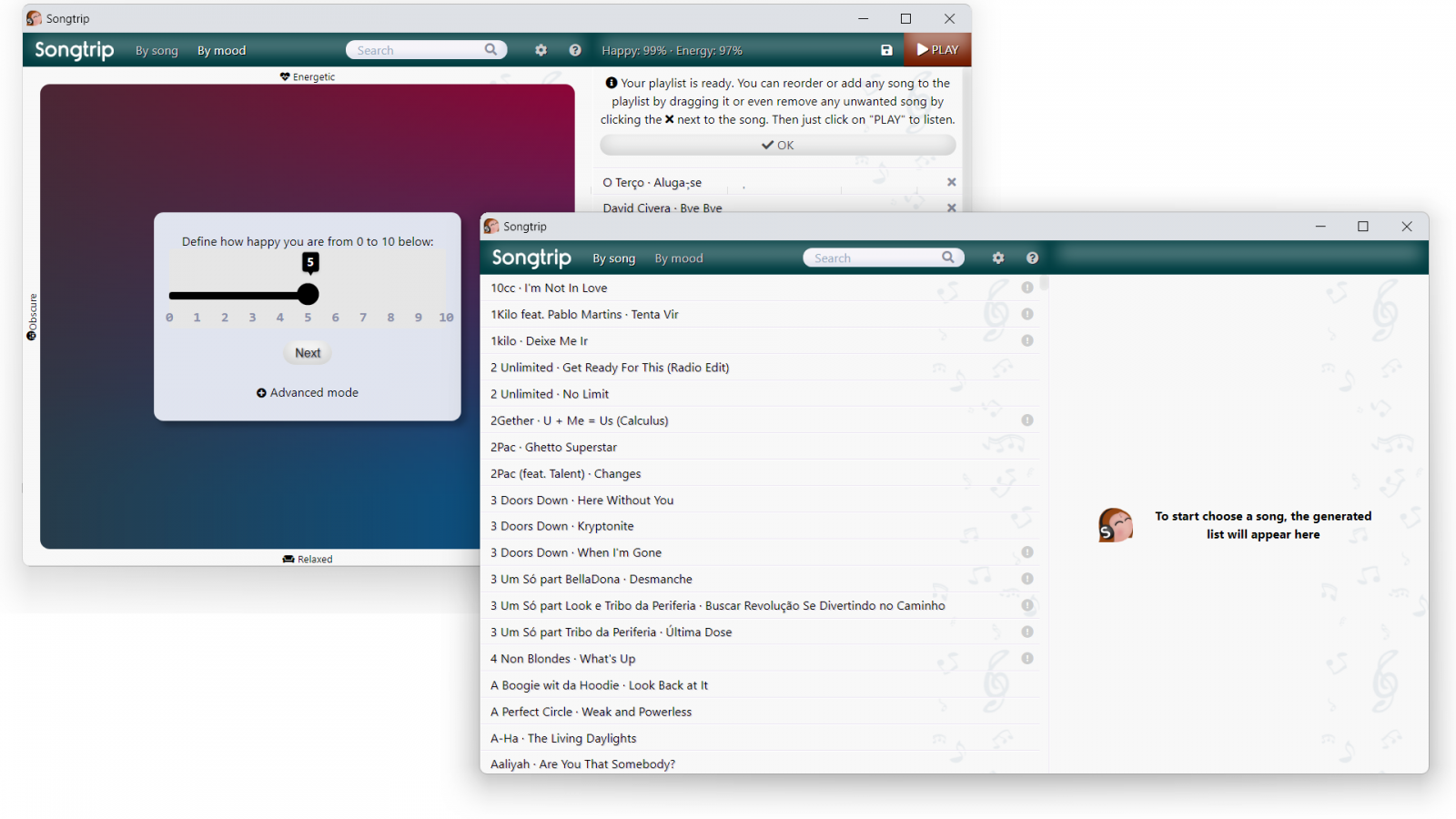1456x819 pixels.
Task: Select song 2Pac · Ghetto Superstar
Action: pyautogui.click(x=761, y=447)
